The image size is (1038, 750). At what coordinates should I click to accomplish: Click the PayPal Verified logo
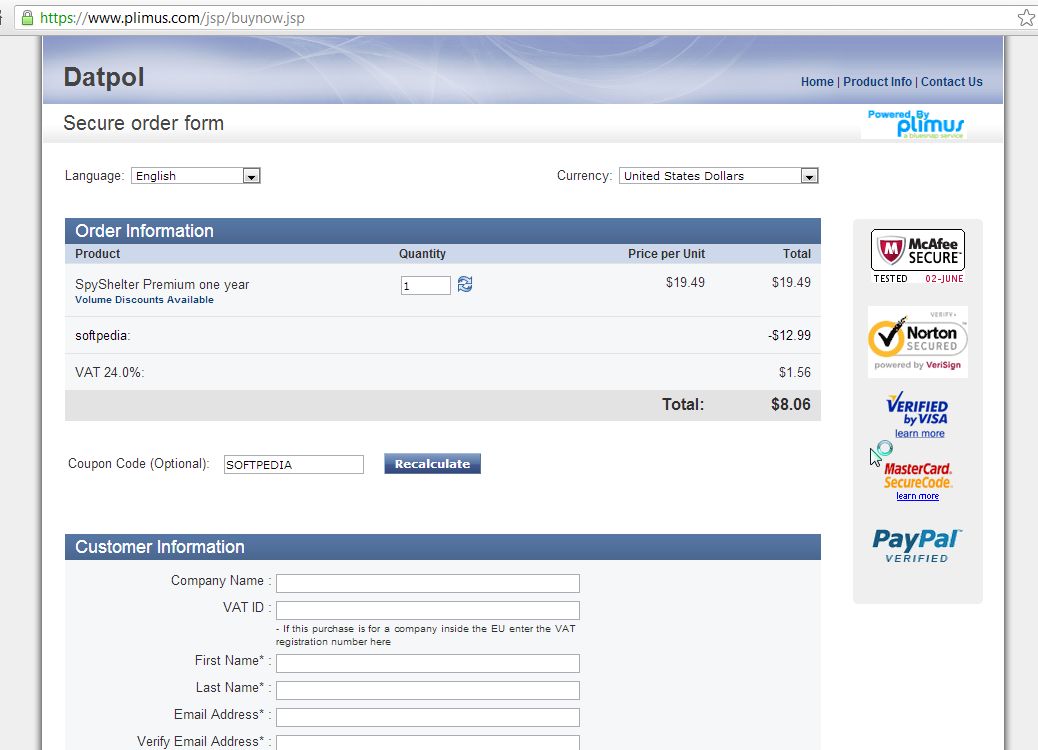pyautogui.click(x=917, y=546)
